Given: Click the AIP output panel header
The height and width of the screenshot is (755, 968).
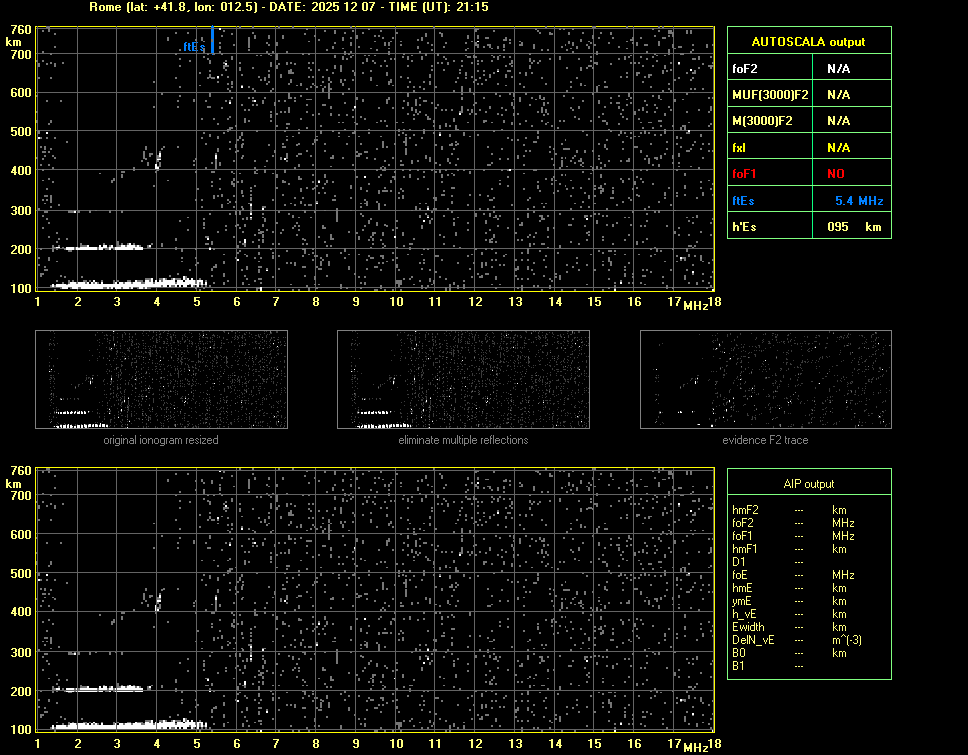Looking at the screenshot, I should point(808,484).
